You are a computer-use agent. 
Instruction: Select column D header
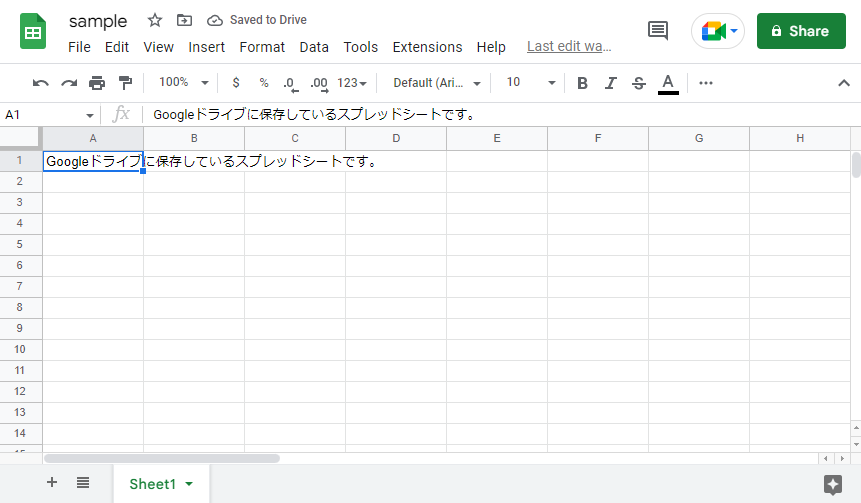tap(396, 138)
